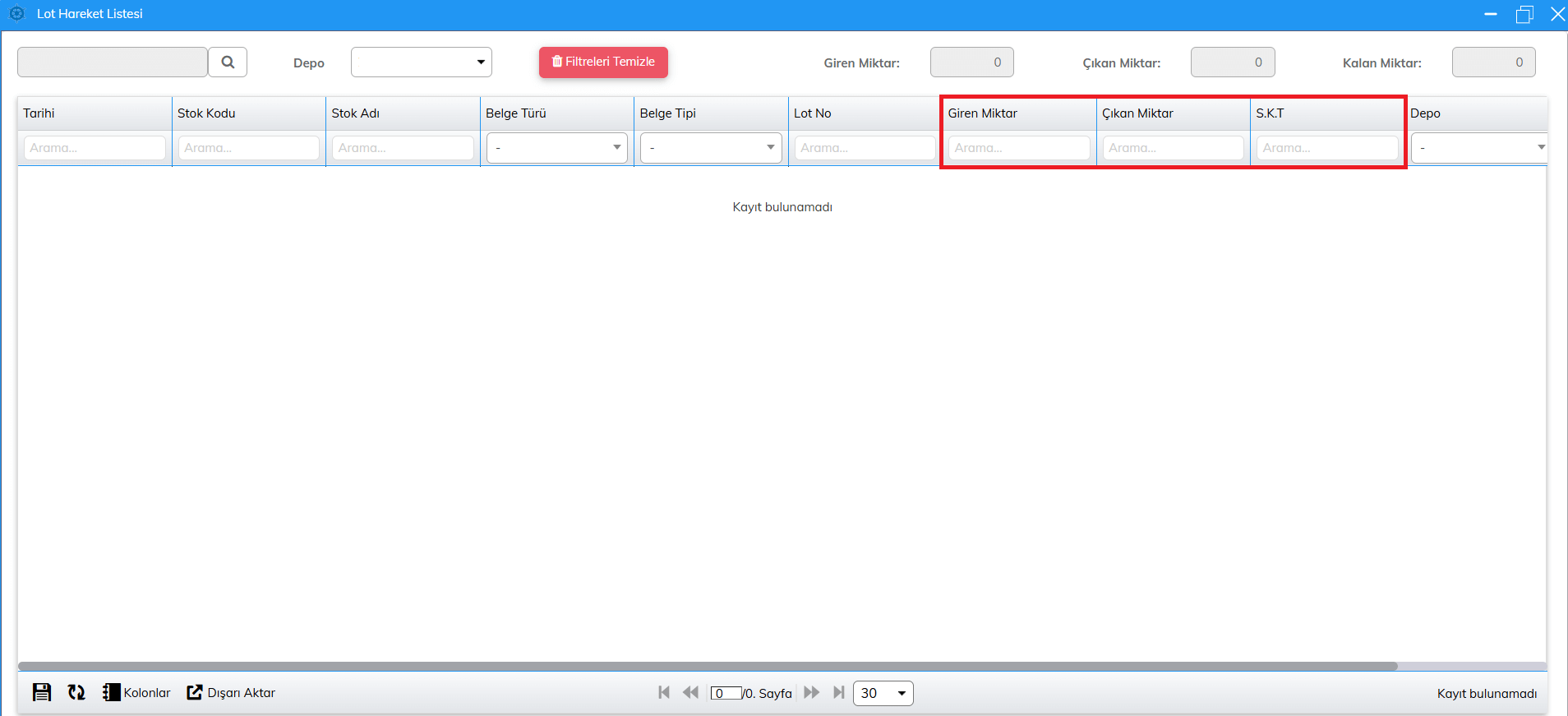Viewport: 1568px width, 716px height.
Task: Go to previous page of results
Action: 690,692
